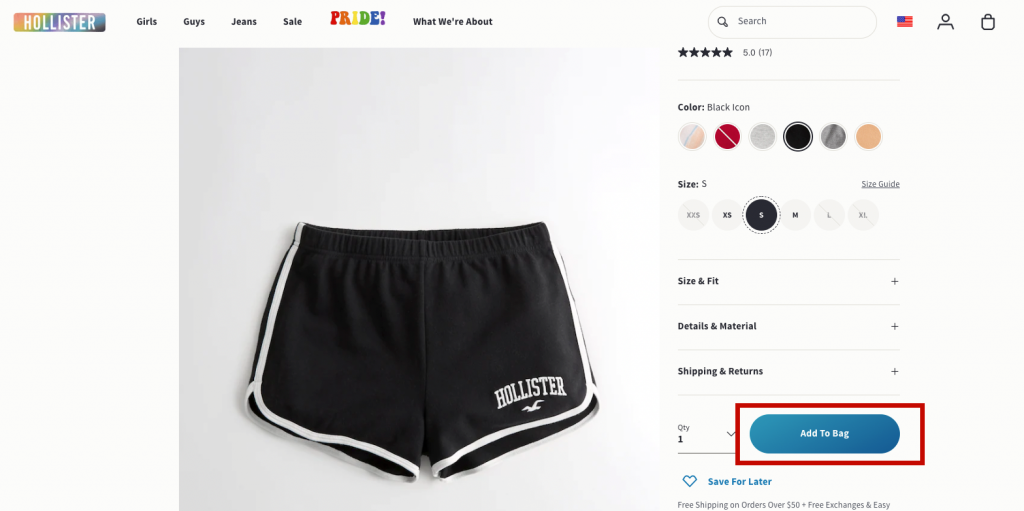Screen dimensions: 1024x511
Task: Open the shopping bag icon
Action: tap(988, 22)
